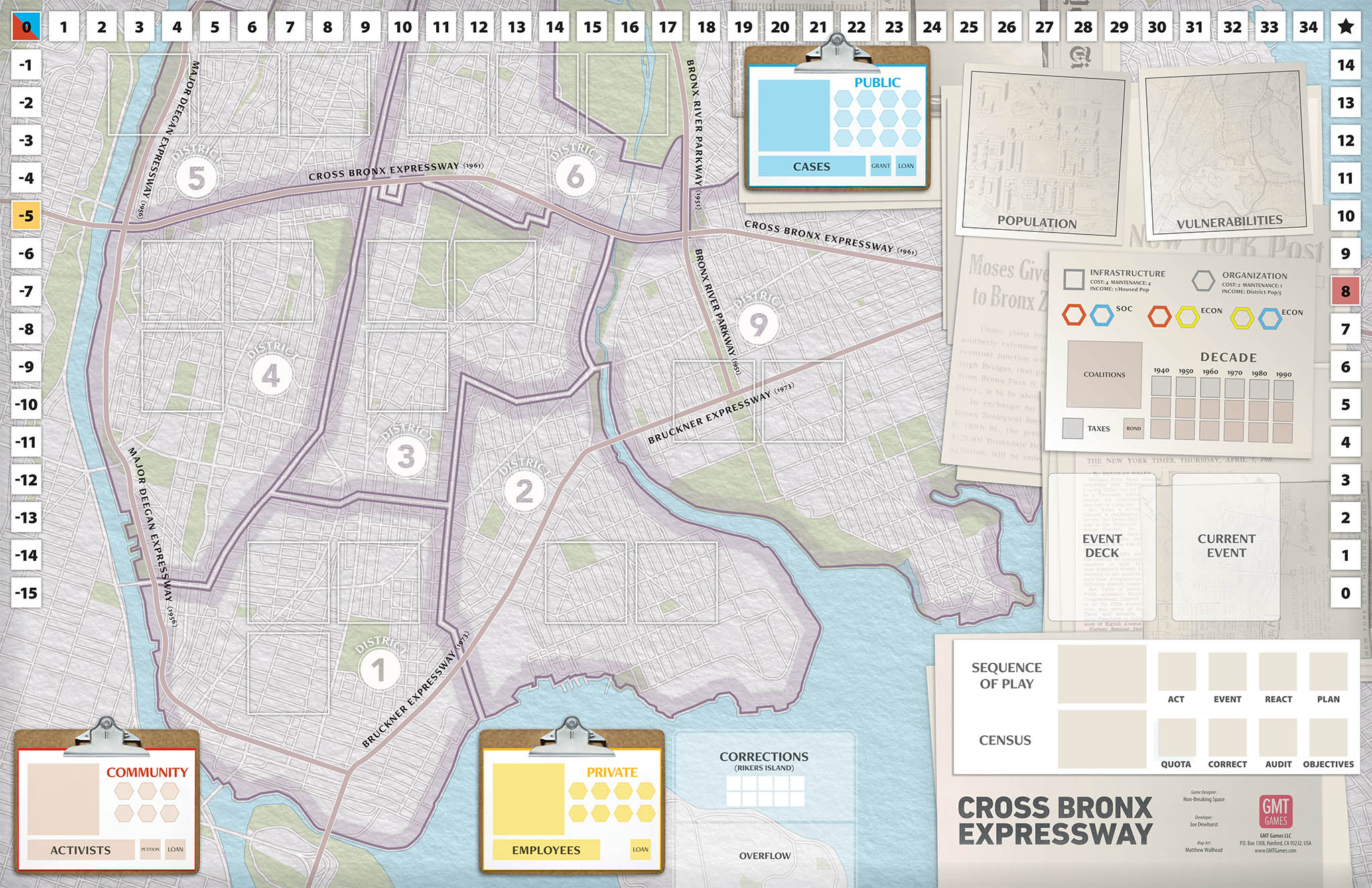Select the District 9 circle marker

tap(758, 324)
